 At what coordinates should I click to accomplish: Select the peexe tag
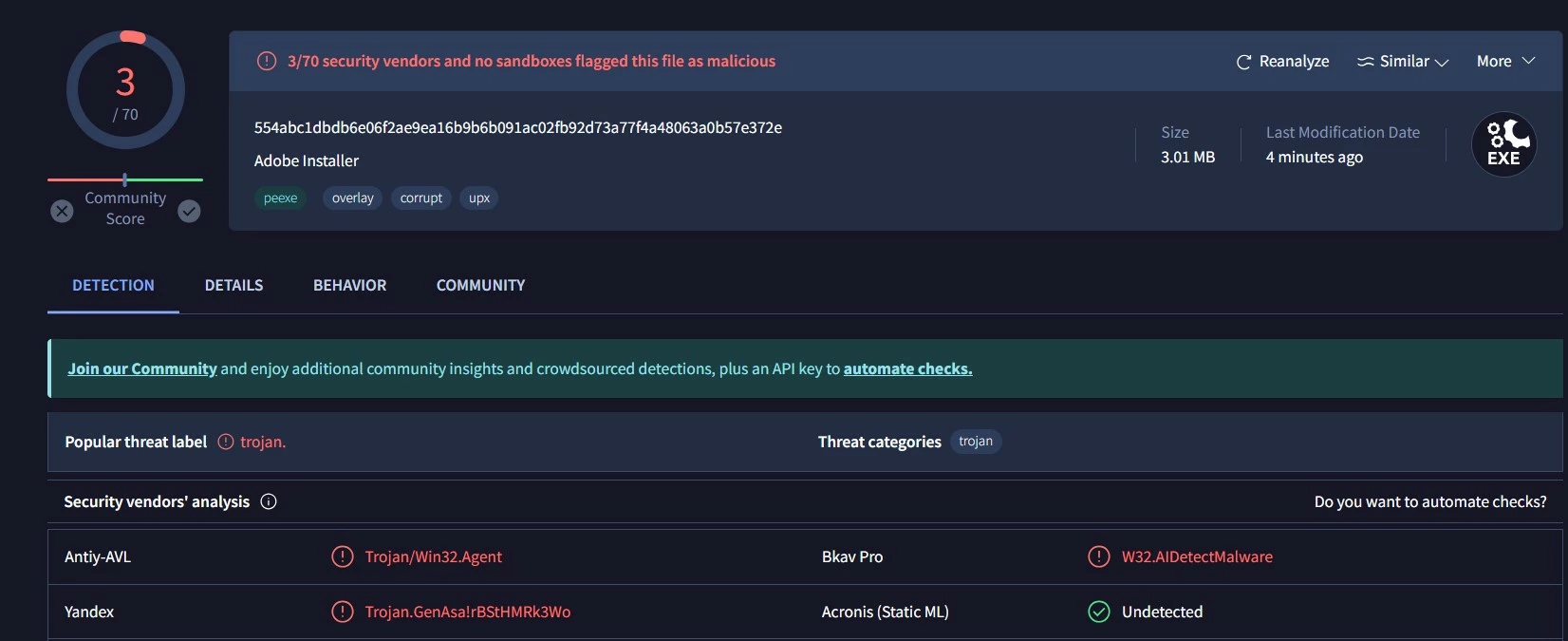tap(280, 198)
